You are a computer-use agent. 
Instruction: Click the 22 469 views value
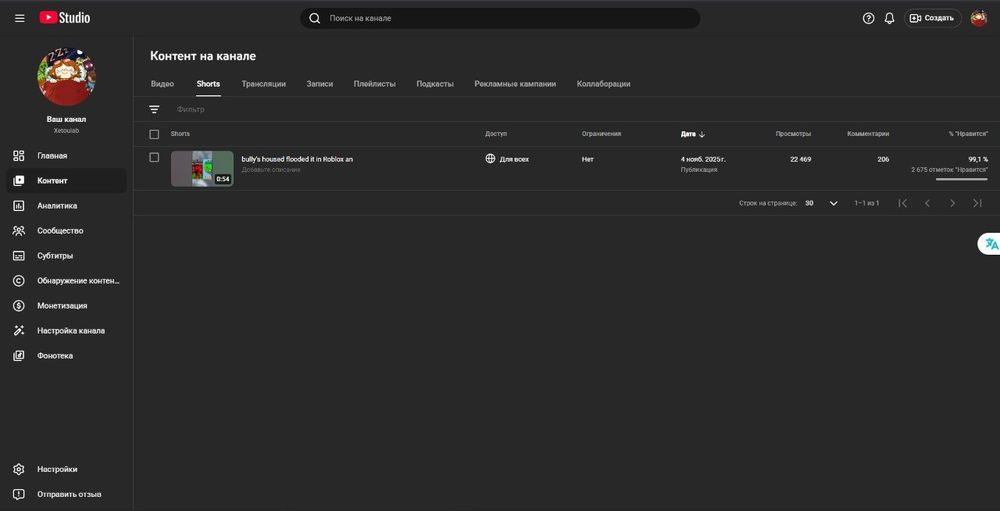coord(800,159)
